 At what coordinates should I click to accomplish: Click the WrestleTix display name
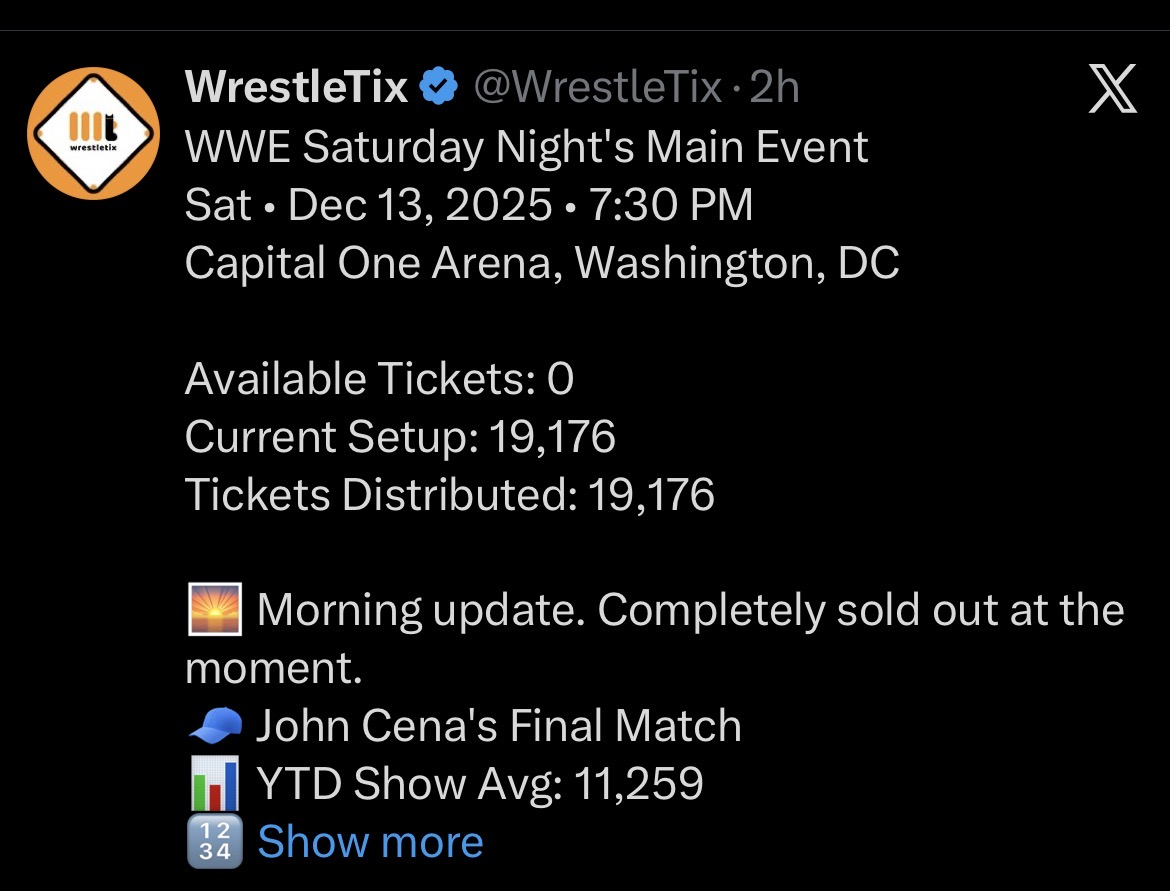297,89
